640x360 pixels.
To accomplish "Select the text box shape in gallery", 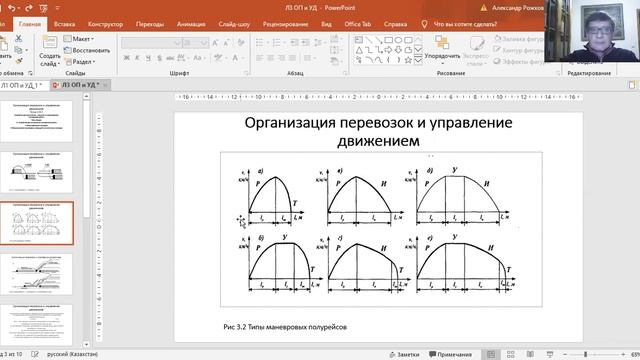I will [x=359, y=40].
